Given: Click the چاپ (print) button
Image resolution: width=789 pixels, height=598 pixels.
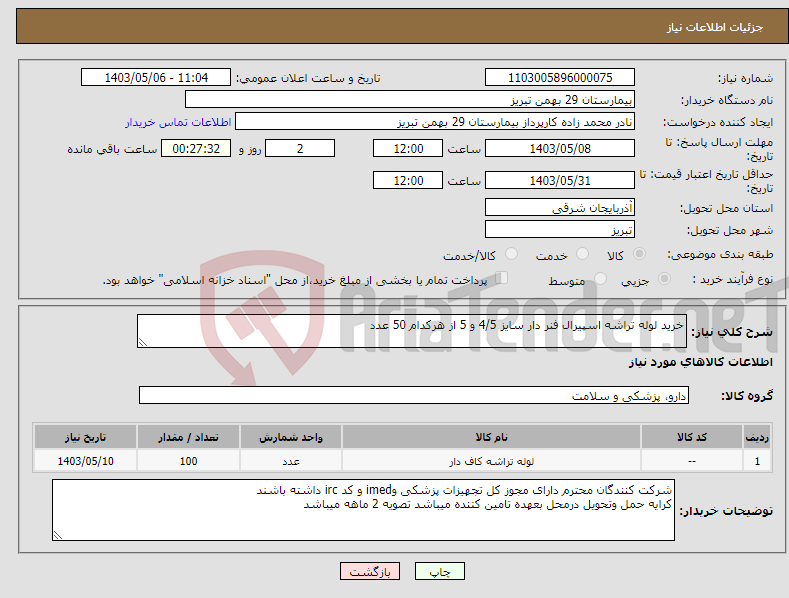Looking at the screenshot, I should (x=439, y=571).
